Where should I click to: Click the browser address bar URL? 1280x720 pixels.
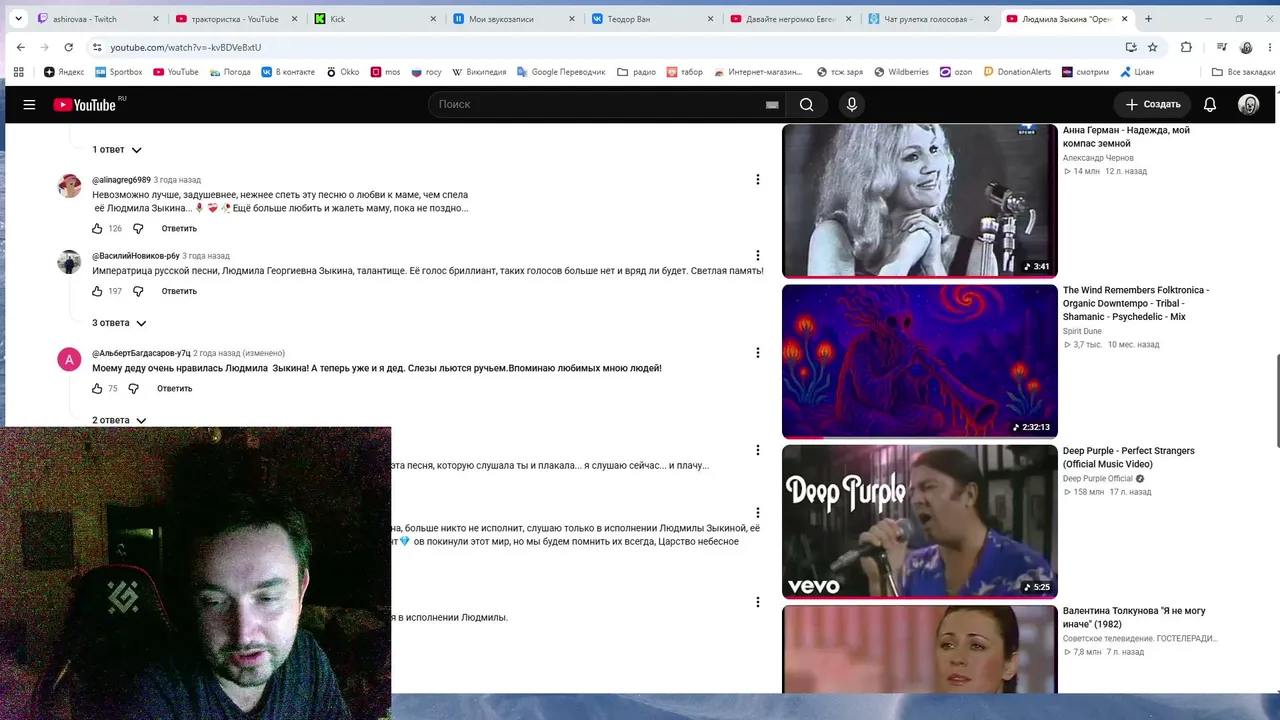[185, 47]
